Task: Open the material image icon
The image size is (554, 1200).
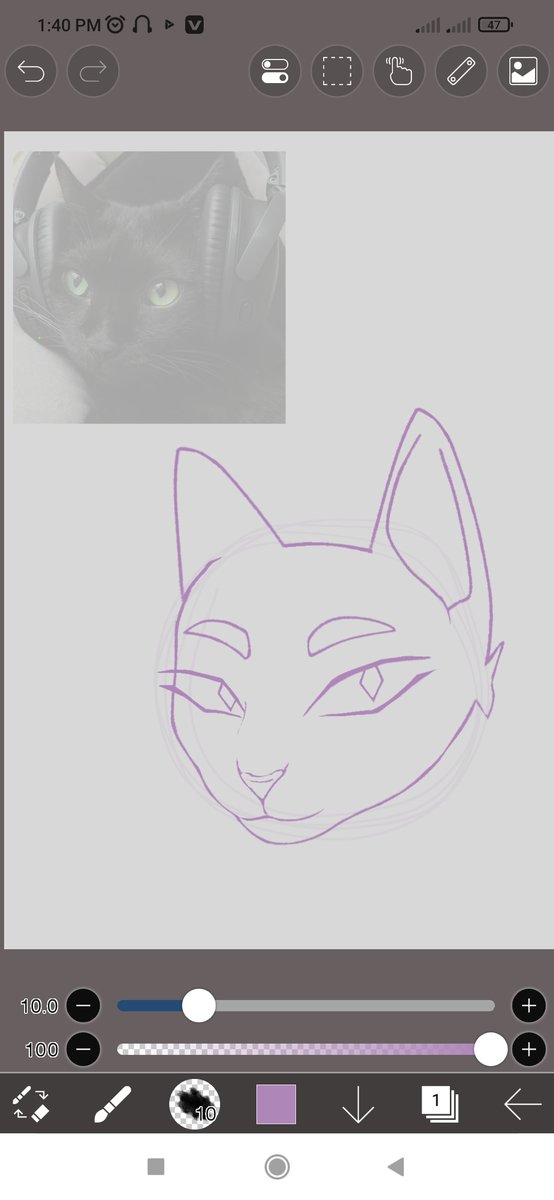Action: tap(523, 72)
